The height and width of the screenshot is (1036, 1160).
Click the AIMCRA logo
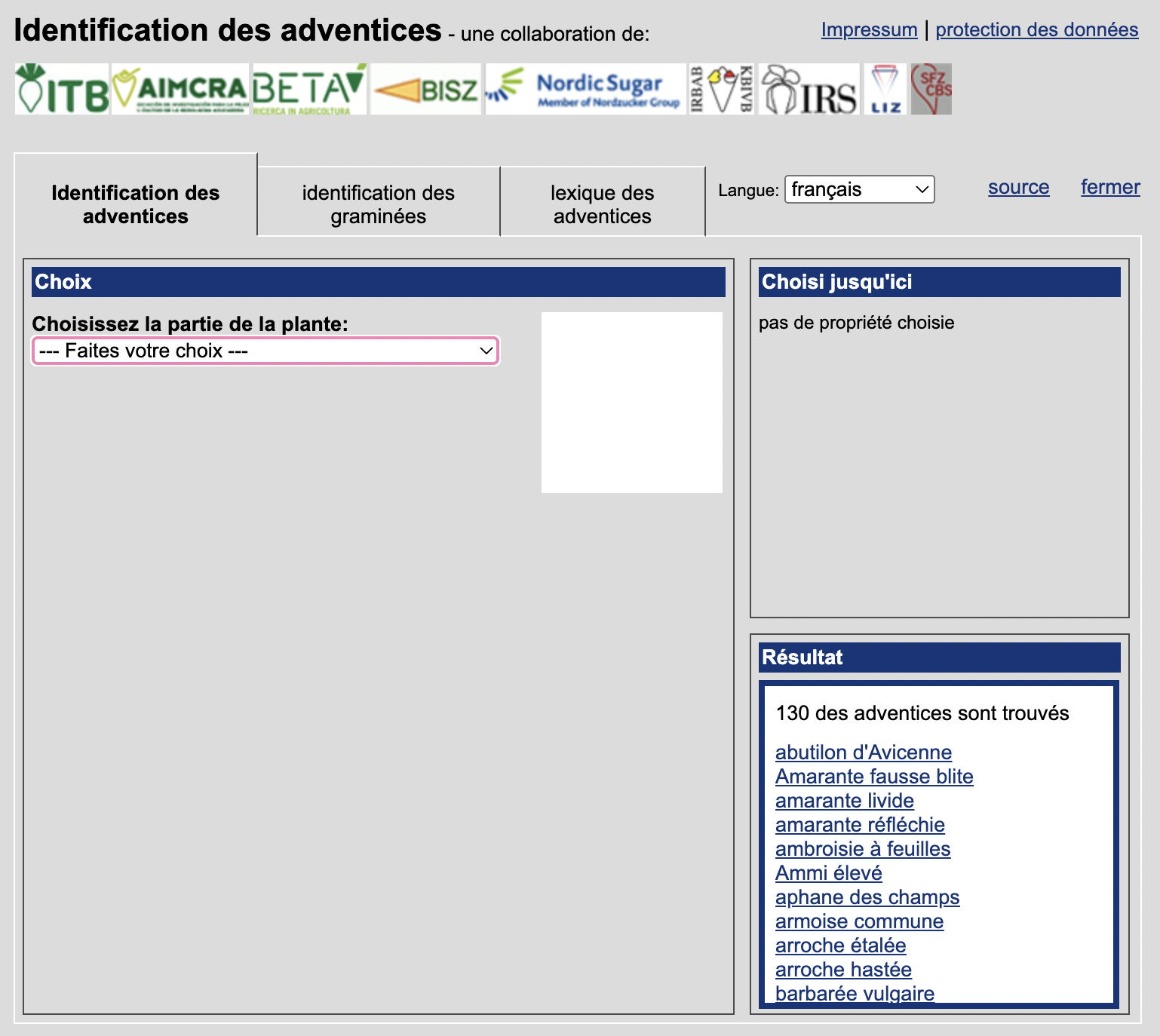pos(180,89)
